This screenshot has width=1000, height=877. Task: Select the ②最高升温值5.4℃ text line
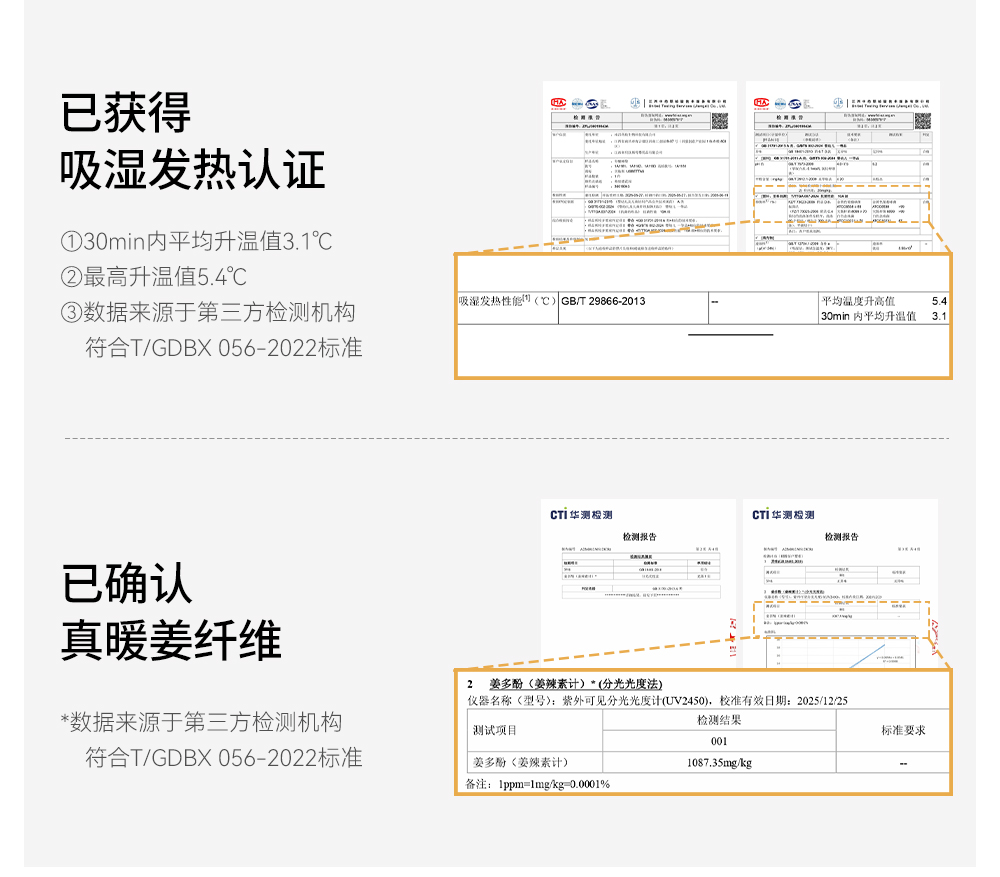(x=154, y=277)
